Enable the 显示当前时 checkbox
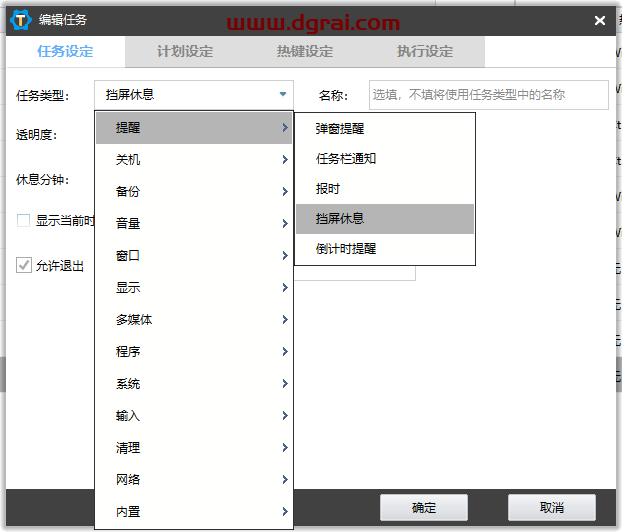Image resolution: width=622 pixels, height=532 pixels. coord(23,220)
